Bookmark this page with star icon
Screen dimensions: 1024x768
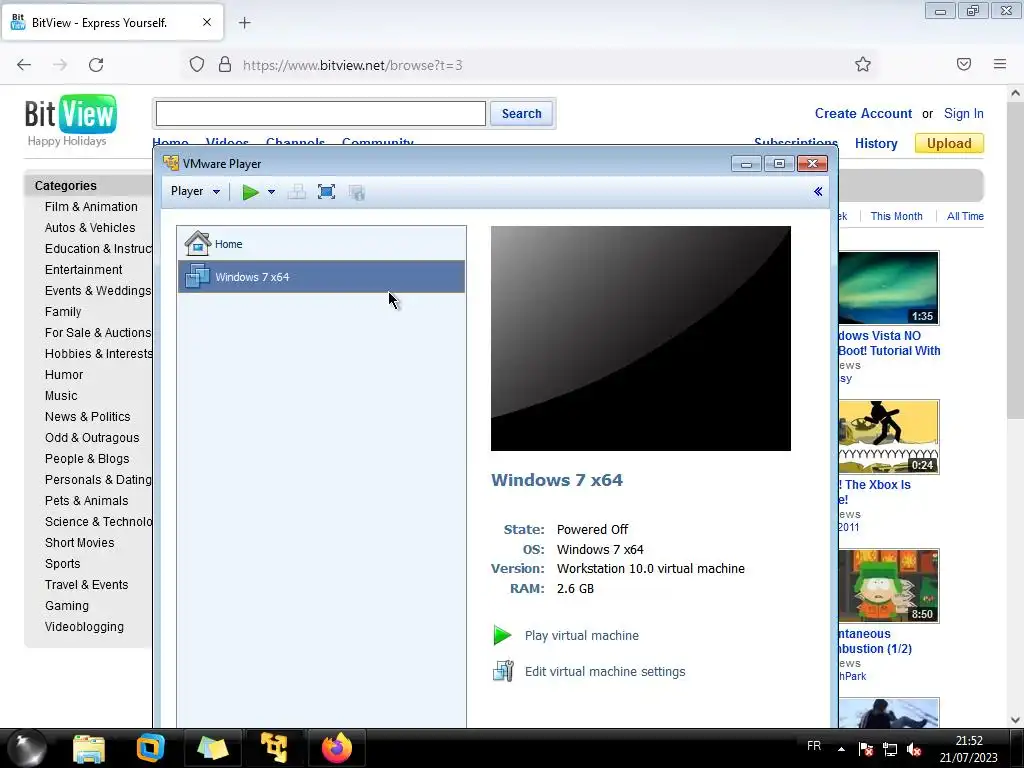(863, 64)
